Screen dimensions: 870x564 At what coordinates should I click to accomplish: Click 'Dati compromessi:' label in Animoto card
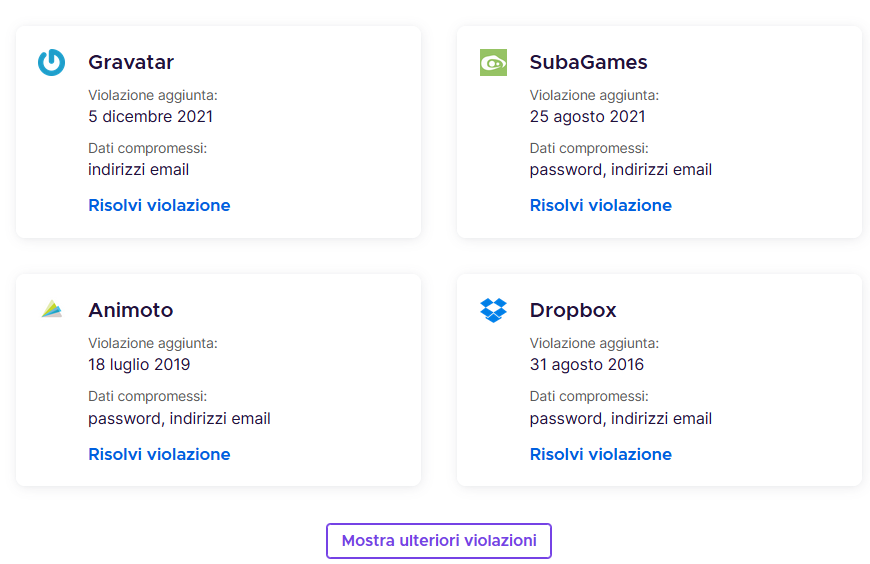point(148,397)
